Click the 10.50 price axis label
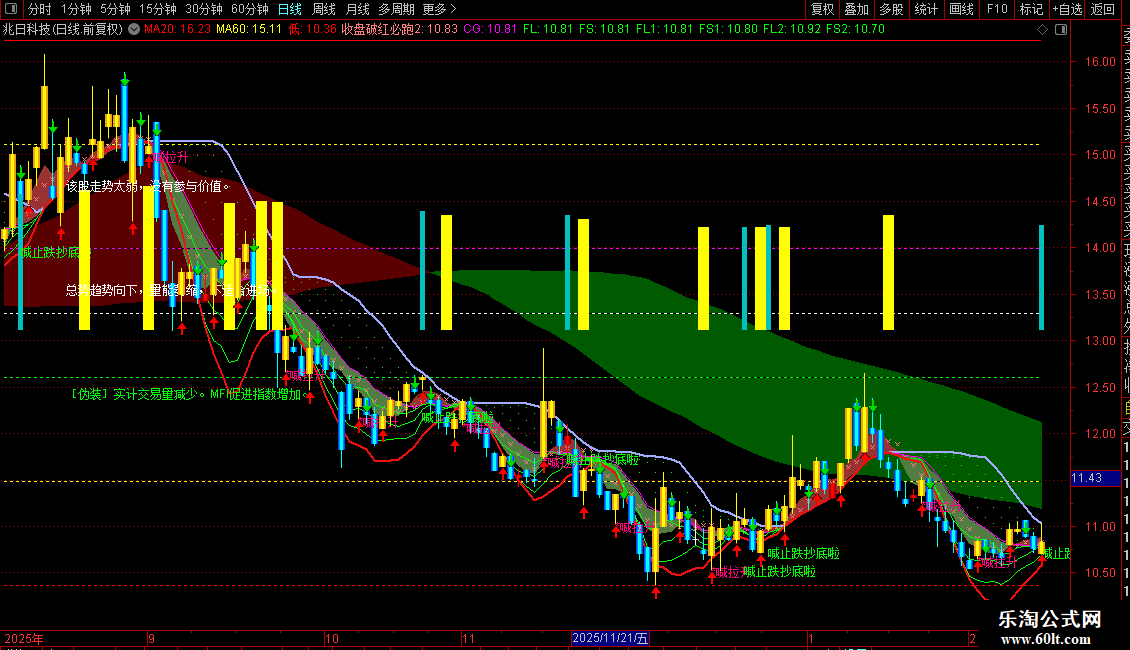Viewport: 1130px width, 650px height. 1100,573
